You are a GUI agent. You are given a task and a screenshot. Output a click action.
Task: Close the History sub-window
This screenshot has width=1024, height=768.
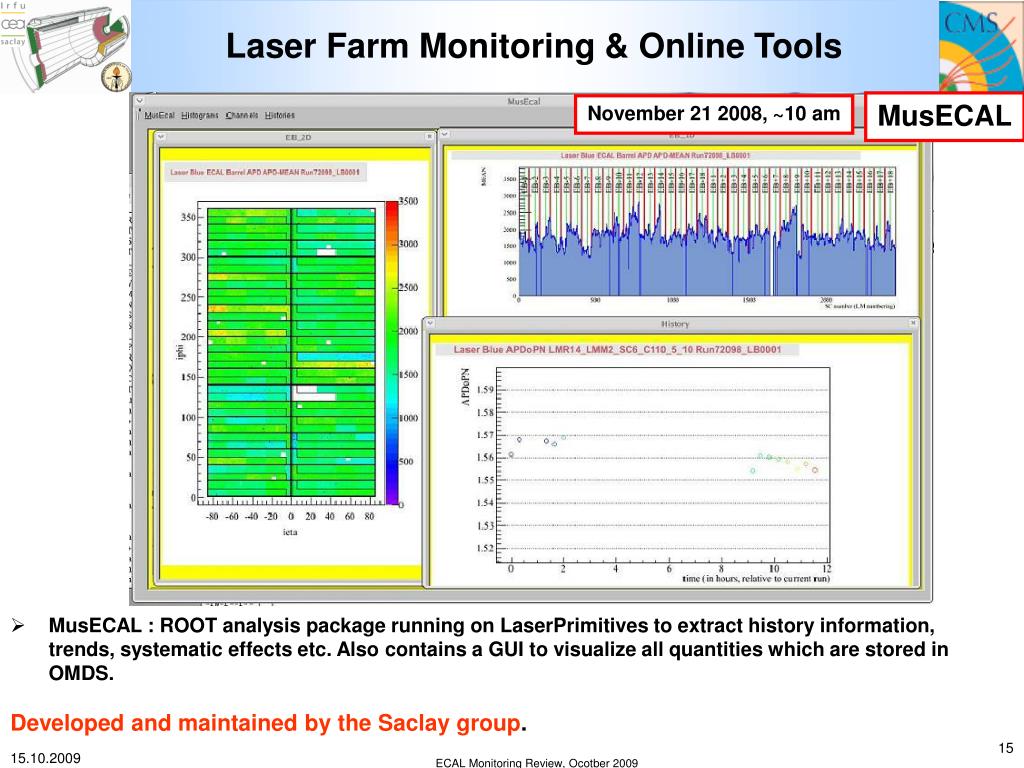click(913, 323)
